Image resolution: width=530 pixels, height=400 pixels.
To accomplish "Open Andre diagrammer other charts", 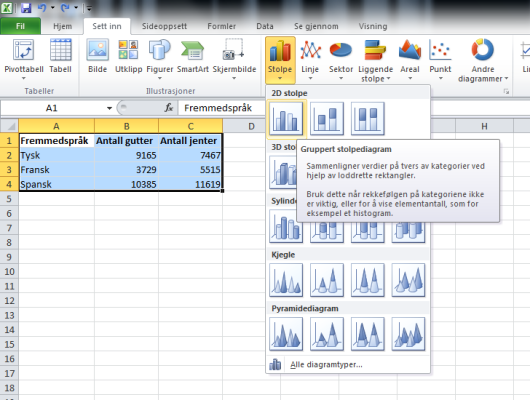I will (483, 60).
